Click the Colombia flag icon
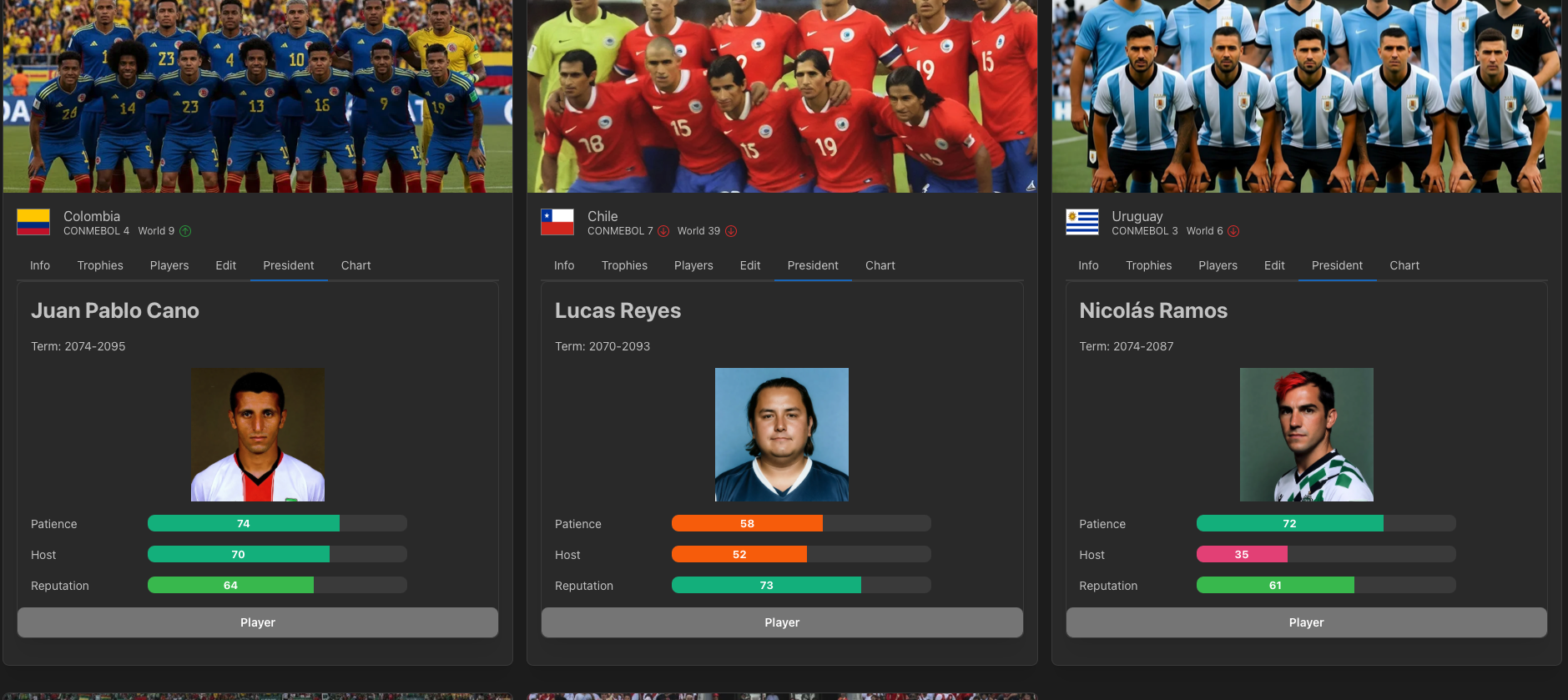Screen dimensions: 1568x700 [33, 222]
